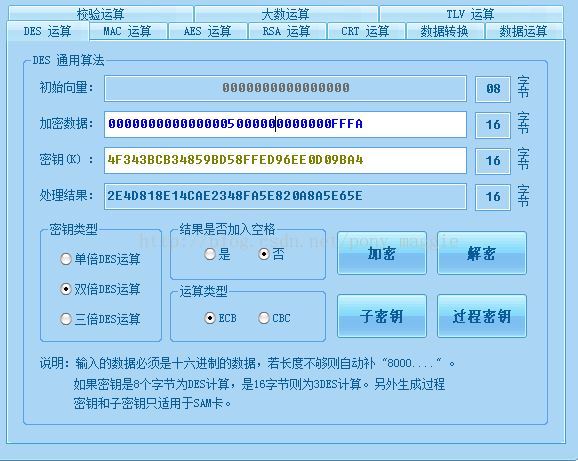Select the DES 运算 tab
Viewport: 578px width, 461px height.
point(48,31)
